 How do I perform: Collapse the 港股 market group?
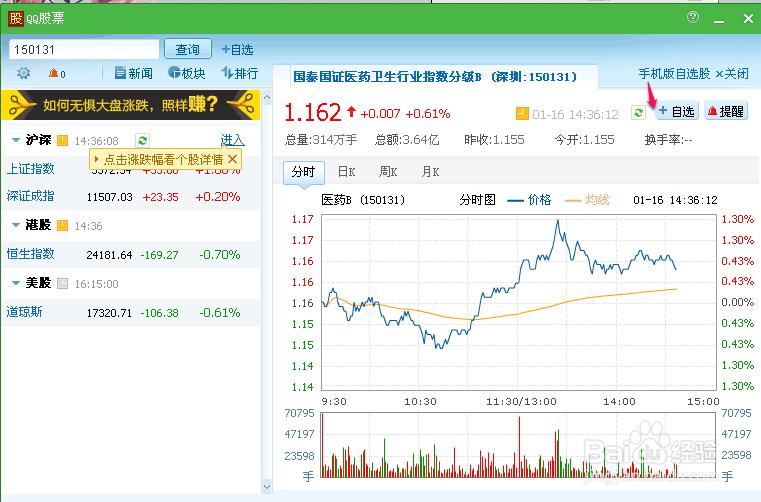pyautogui.click(x=16, y=225)
